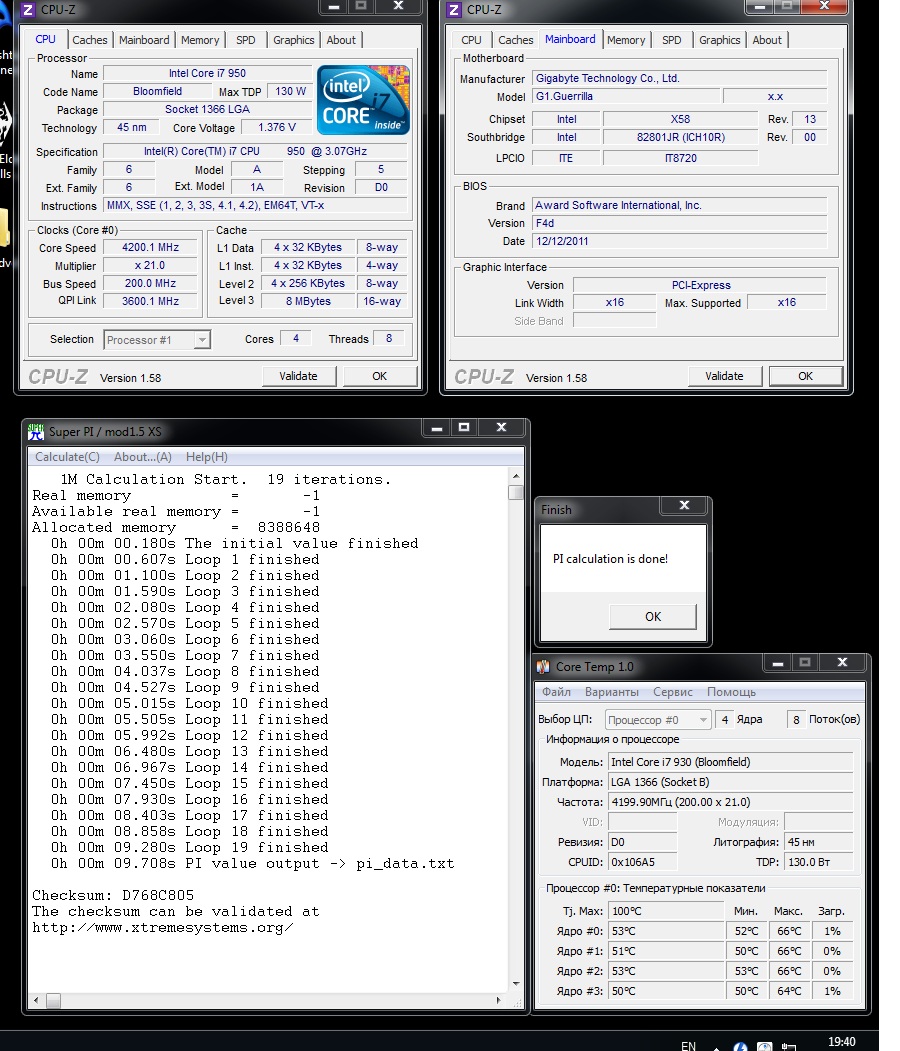The height and width of the screenshot is (1051, 900).
Task: Click the EN language indicator in taskbar
Action: pos(688,1046)
